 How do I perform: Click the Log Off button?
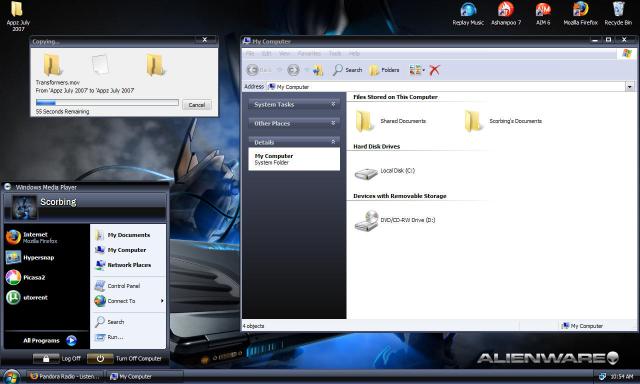coord(57,359)
